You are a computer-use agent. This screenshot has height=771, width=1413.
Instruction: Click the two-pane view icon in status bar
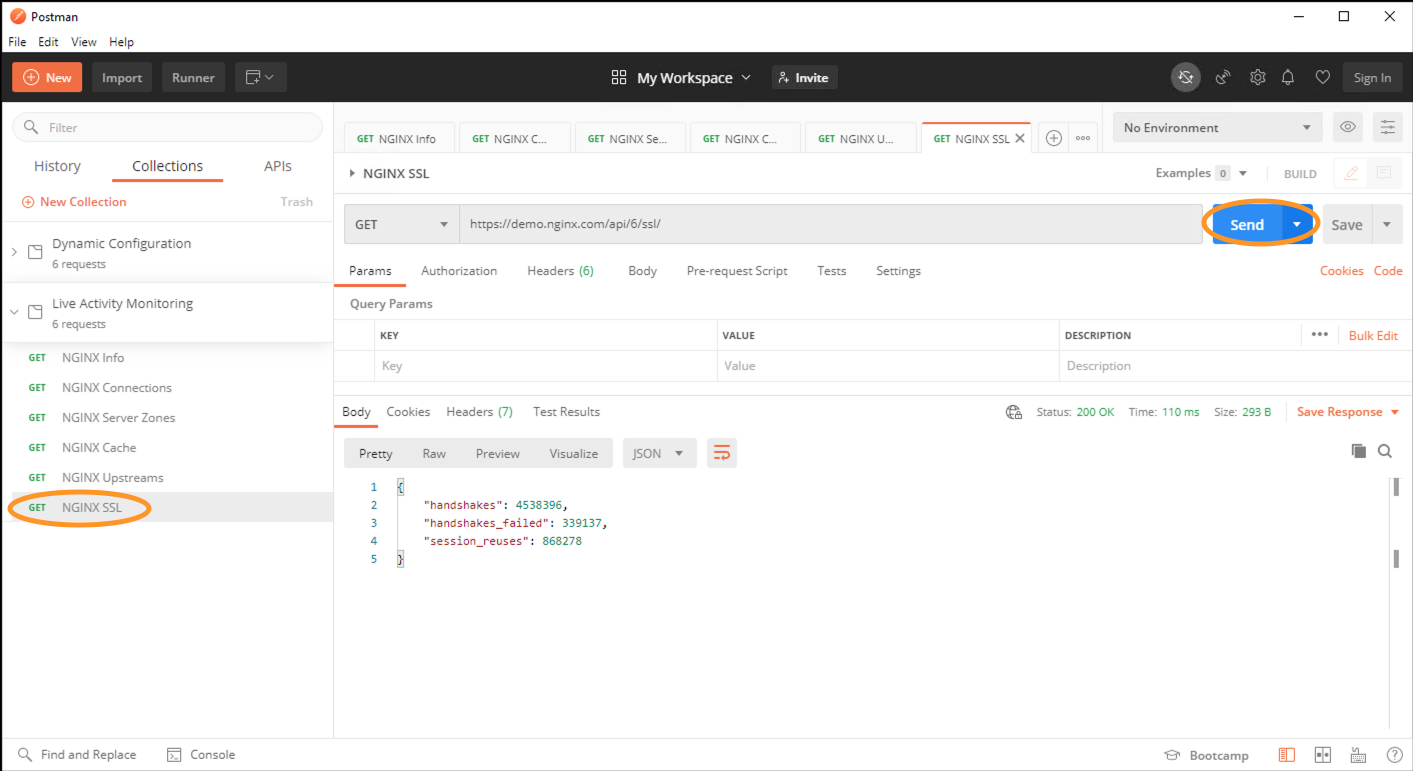[x=1322, y=755]
